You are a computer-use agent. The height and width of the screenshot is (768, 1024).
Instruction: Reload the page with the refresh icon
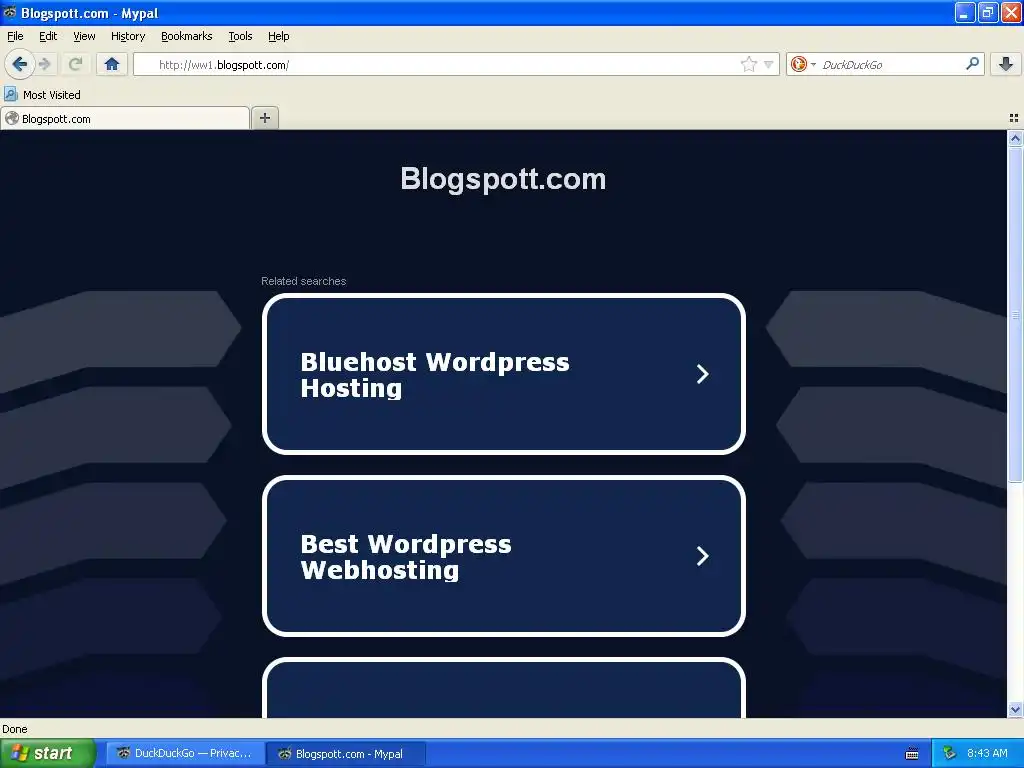(x=75, y=64)
